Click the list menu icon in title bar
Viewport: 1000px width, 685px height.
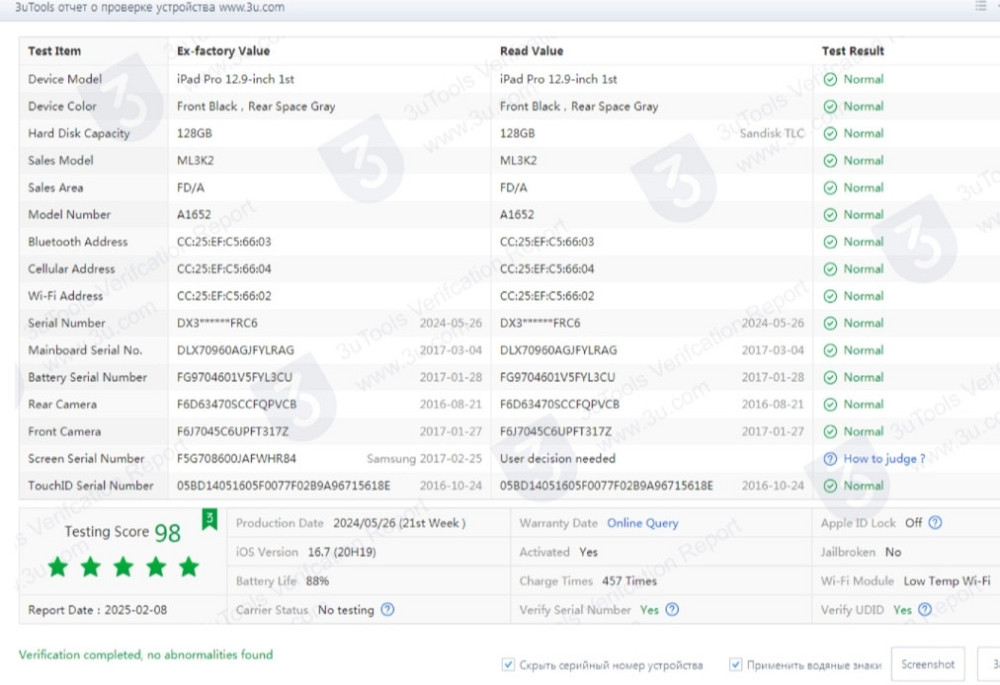pyautogui.click(x=980, y=7)
